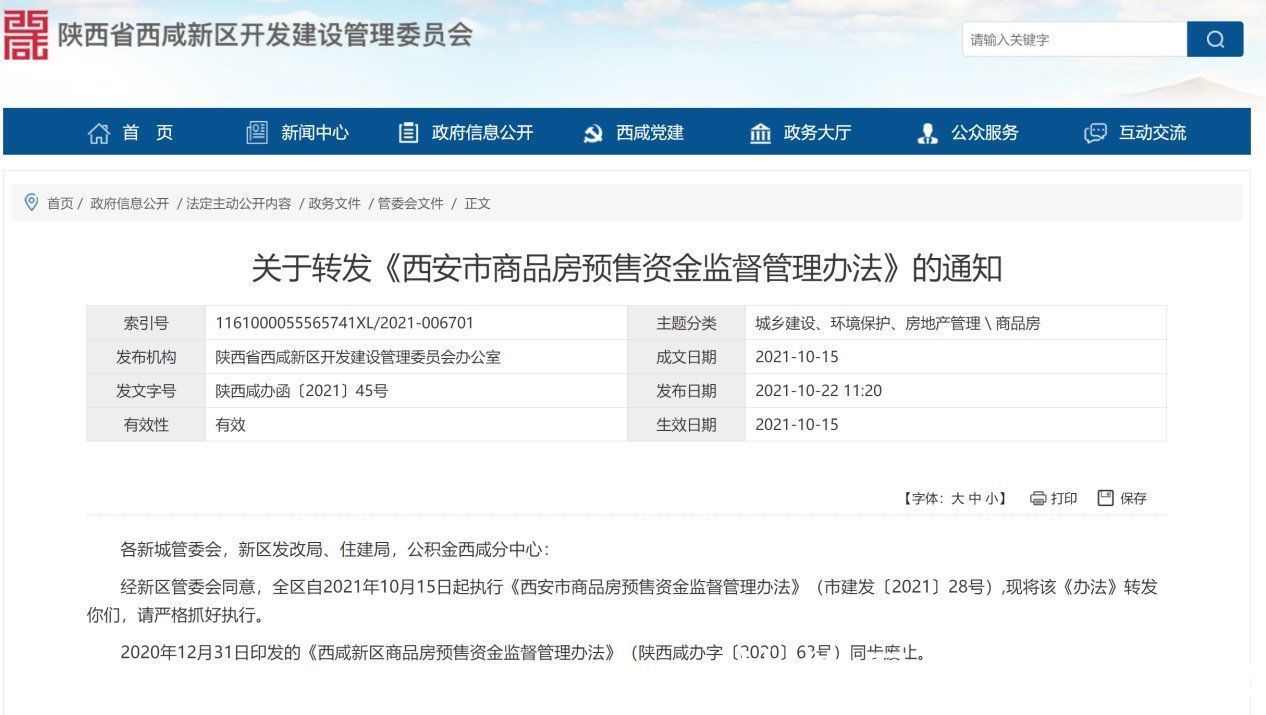The image size is (1266, 715).
Task: Click the save icon beside 保存
Action: click(x=1105, y=498)
